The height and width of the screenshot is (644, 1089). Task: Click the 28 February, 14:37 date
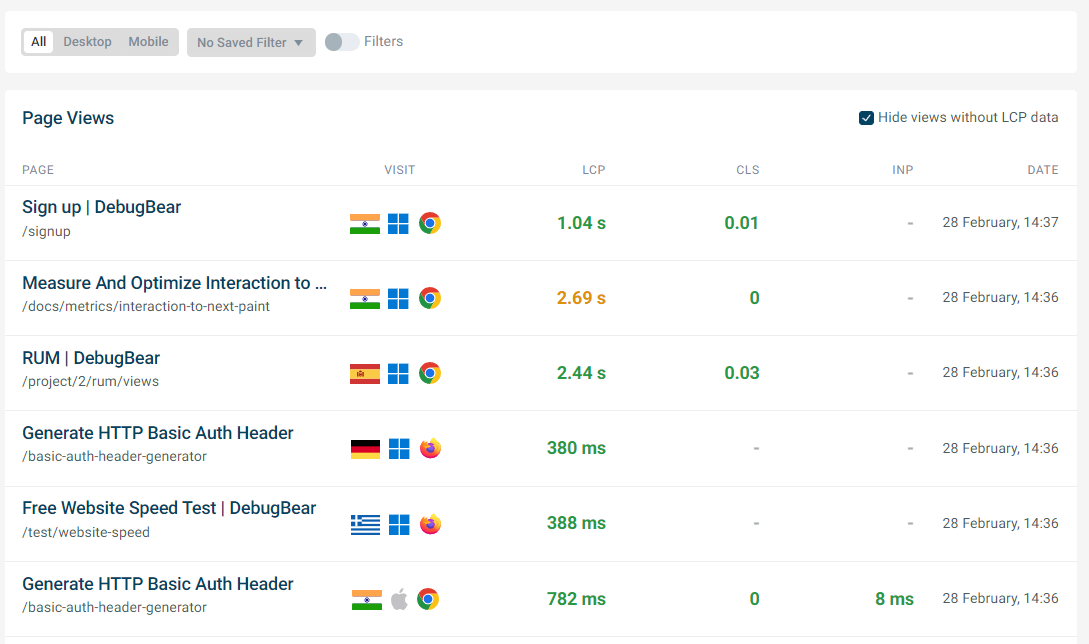(1000, 222)
